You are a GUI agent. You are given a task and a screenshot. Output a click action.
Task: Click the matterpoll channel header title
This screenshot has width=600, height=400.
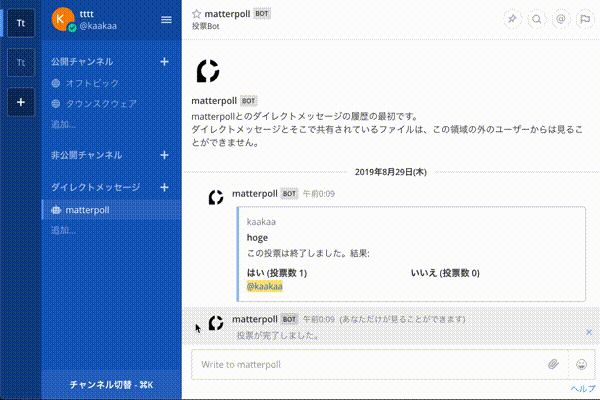coord(227,14)
